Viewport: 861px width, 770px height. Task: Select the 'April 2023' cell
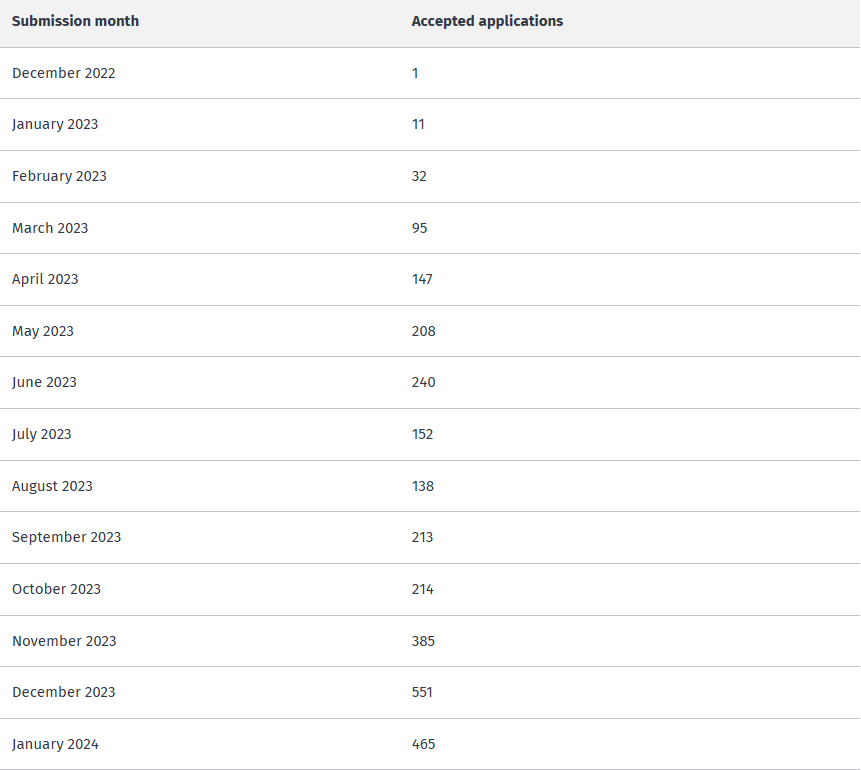[x=45, y=280]
